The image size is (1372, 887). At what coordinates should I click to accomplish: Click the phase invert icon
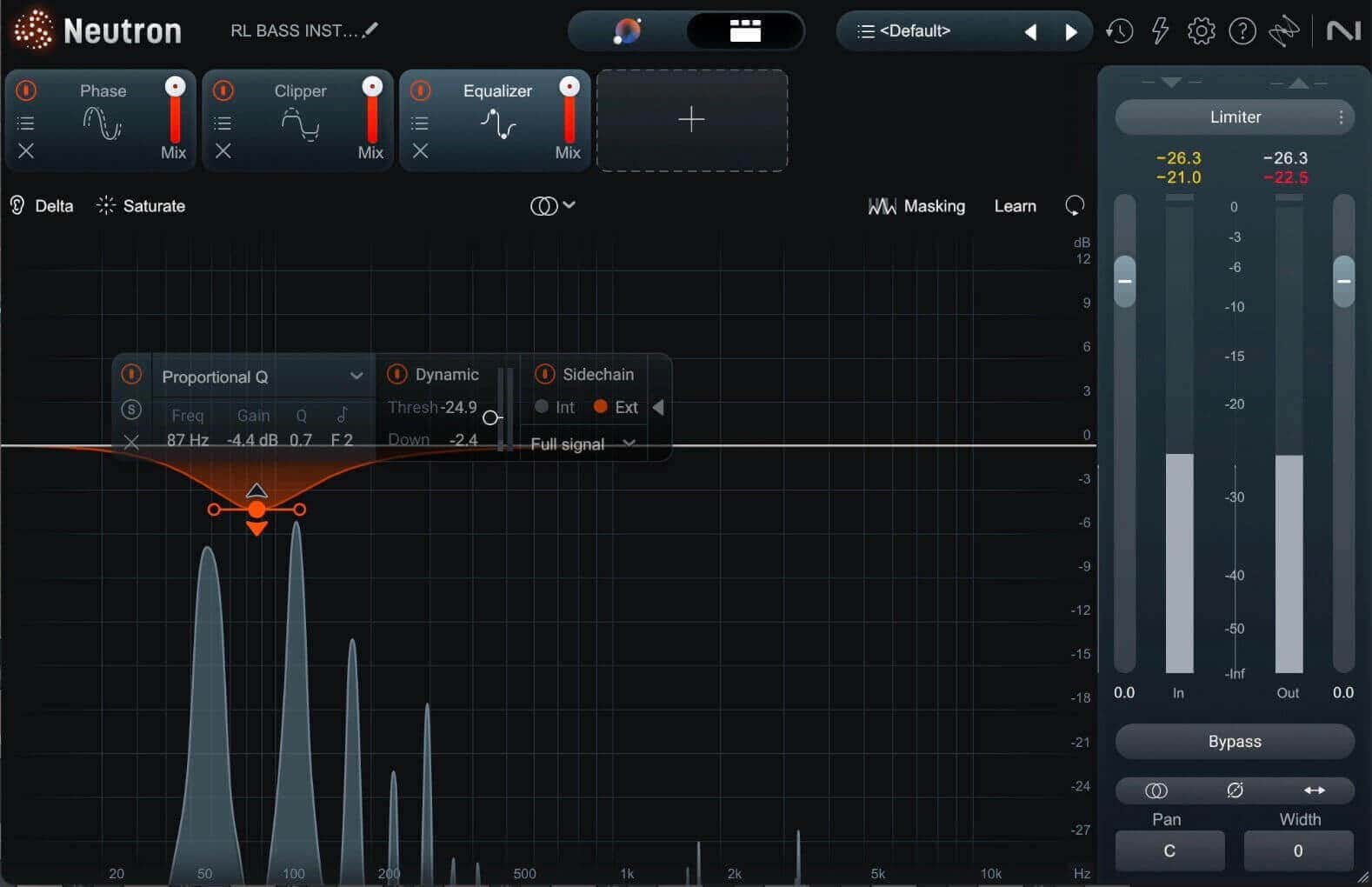coord(1235,790)
